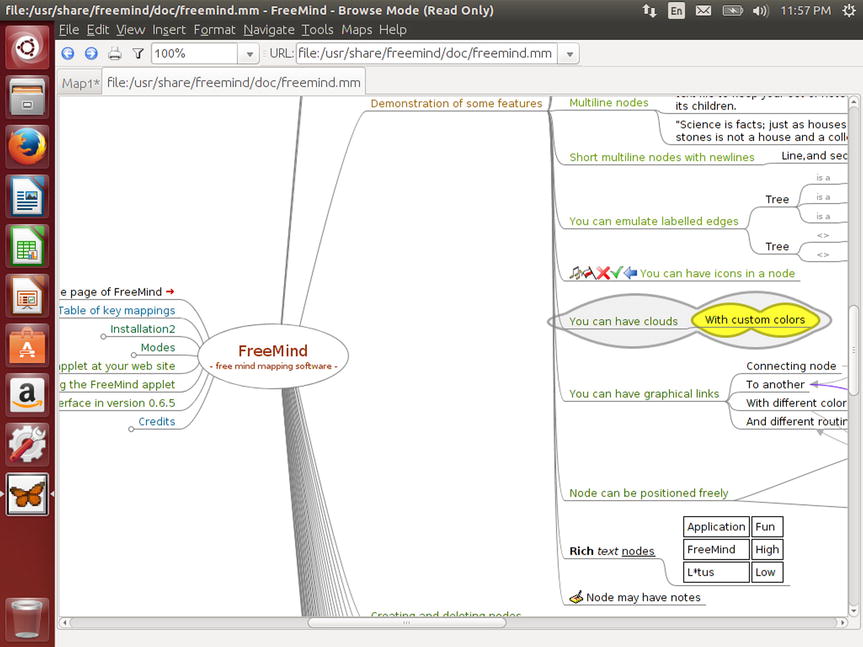Open the File menu
Image resolution: width=863 pixels, height=647 pixels.
coord(69,30)
